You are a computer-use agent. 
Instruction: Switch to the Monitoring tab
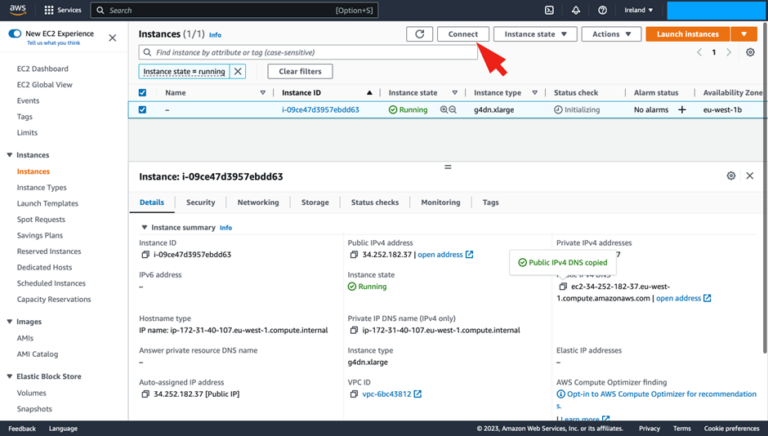point(440,202)
